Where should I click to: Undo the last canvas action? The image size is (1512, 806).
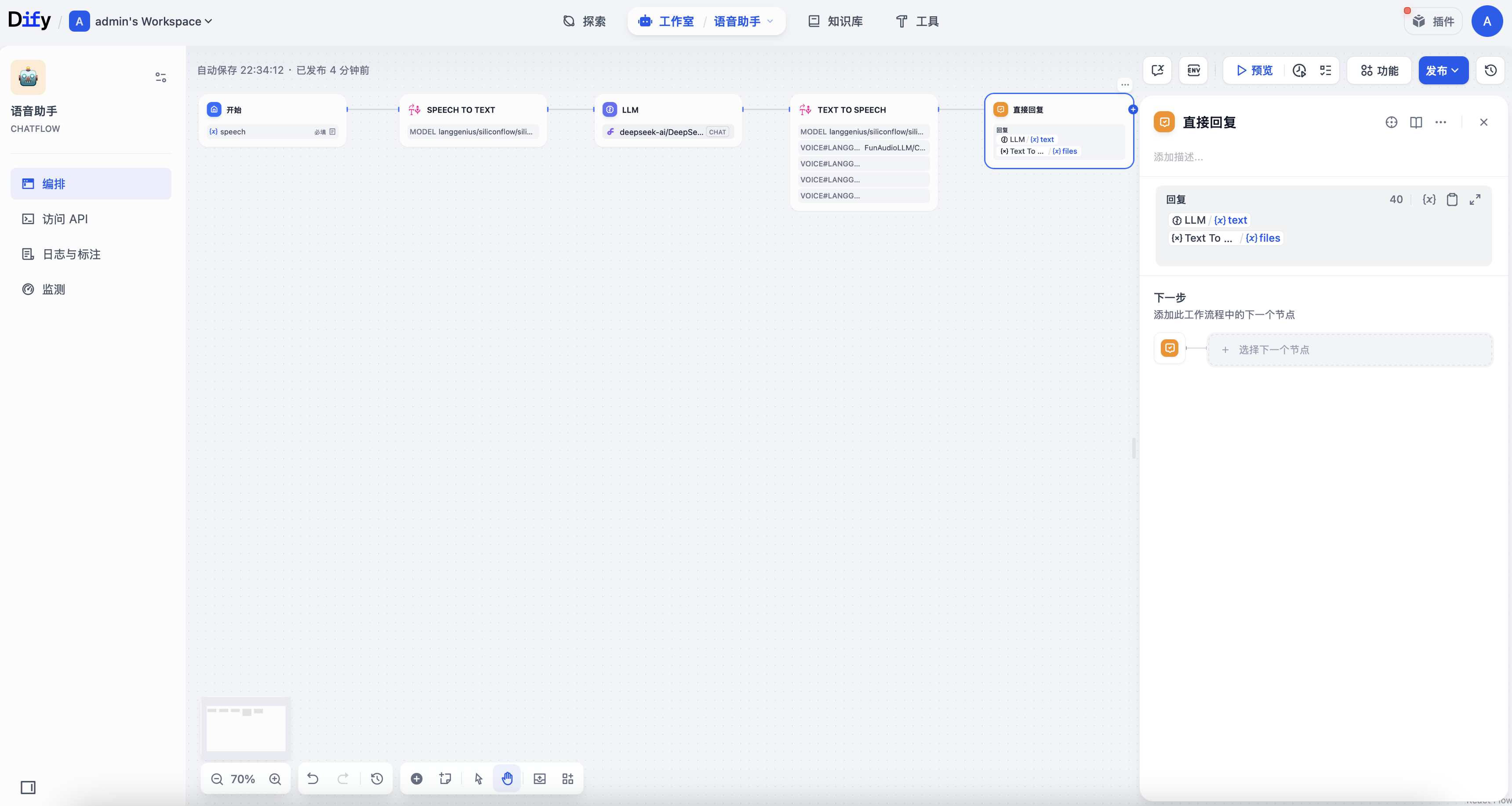pyautogui.click(x=313, y=778)
